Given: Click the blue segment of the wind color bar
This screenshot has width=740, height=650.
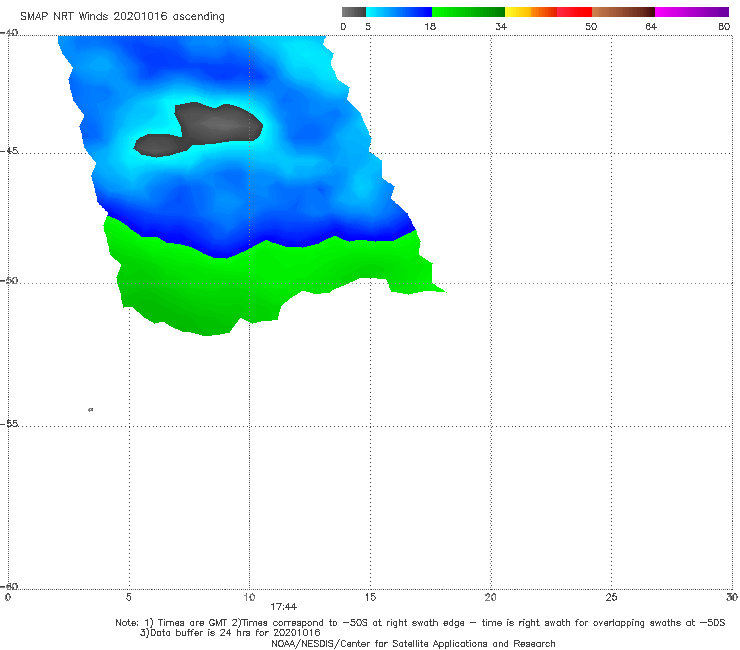Looking at the screenshot, I should coord(399,12).
